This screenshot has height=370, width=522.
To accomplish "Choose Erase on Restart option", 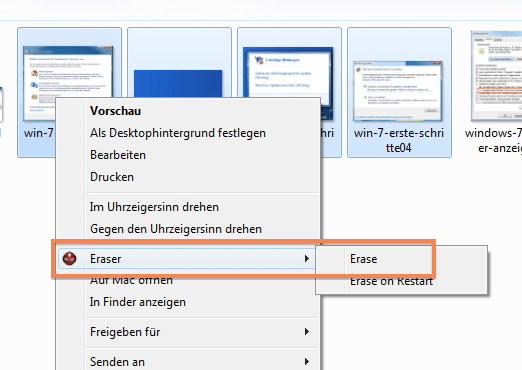I will pos(391,281).
